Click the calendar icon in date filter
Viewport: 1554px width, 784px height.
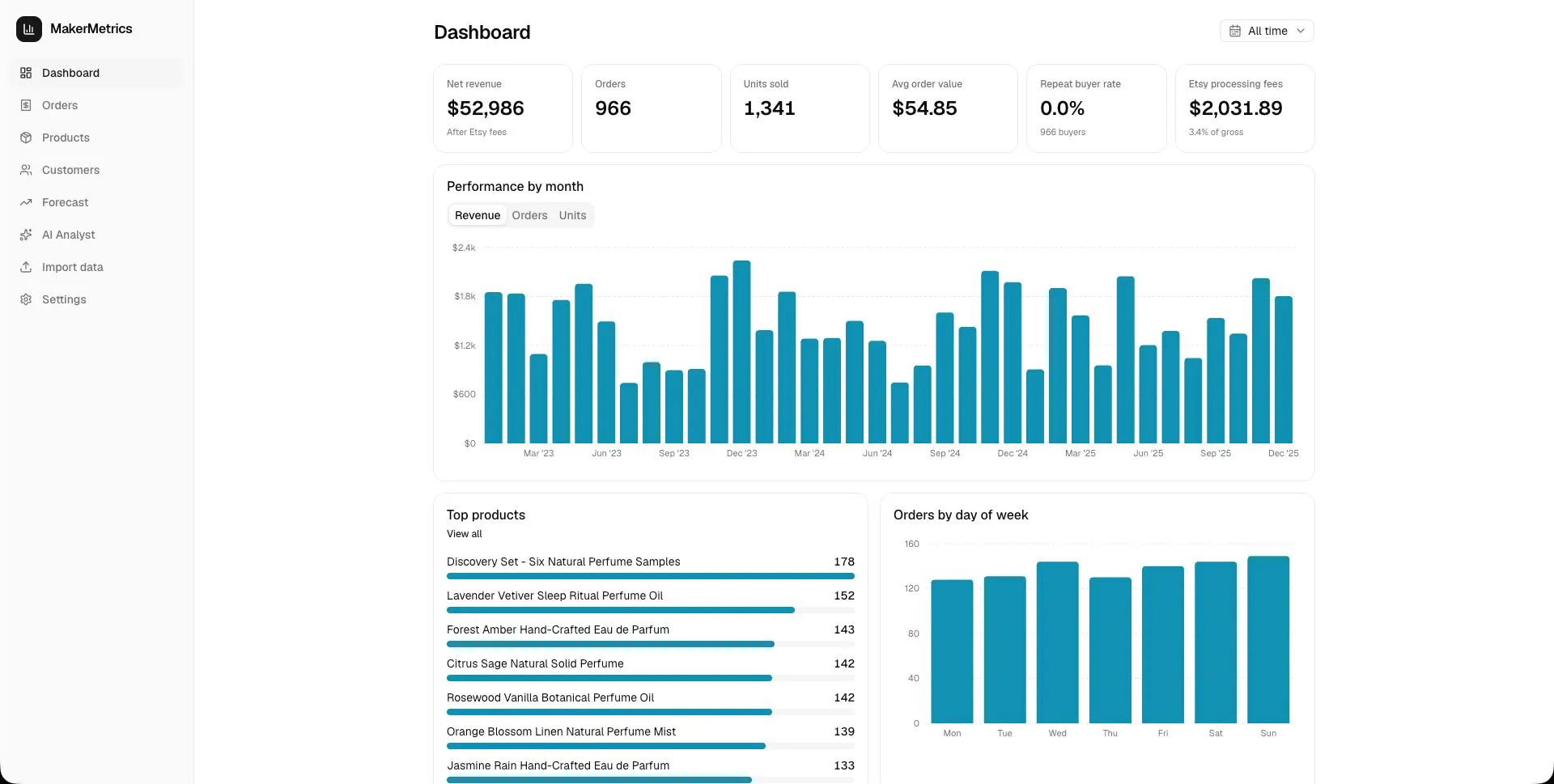pos(1235,31)
